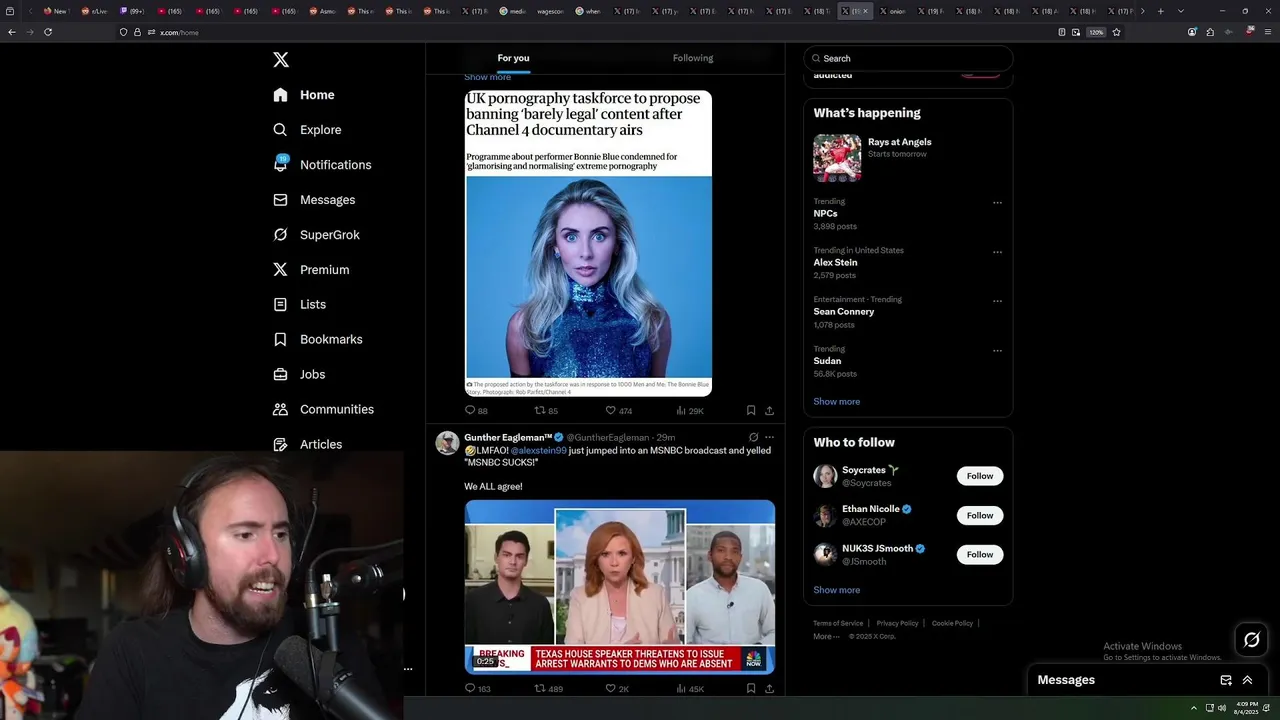Share the UK taskforce article post

(769, 411)
